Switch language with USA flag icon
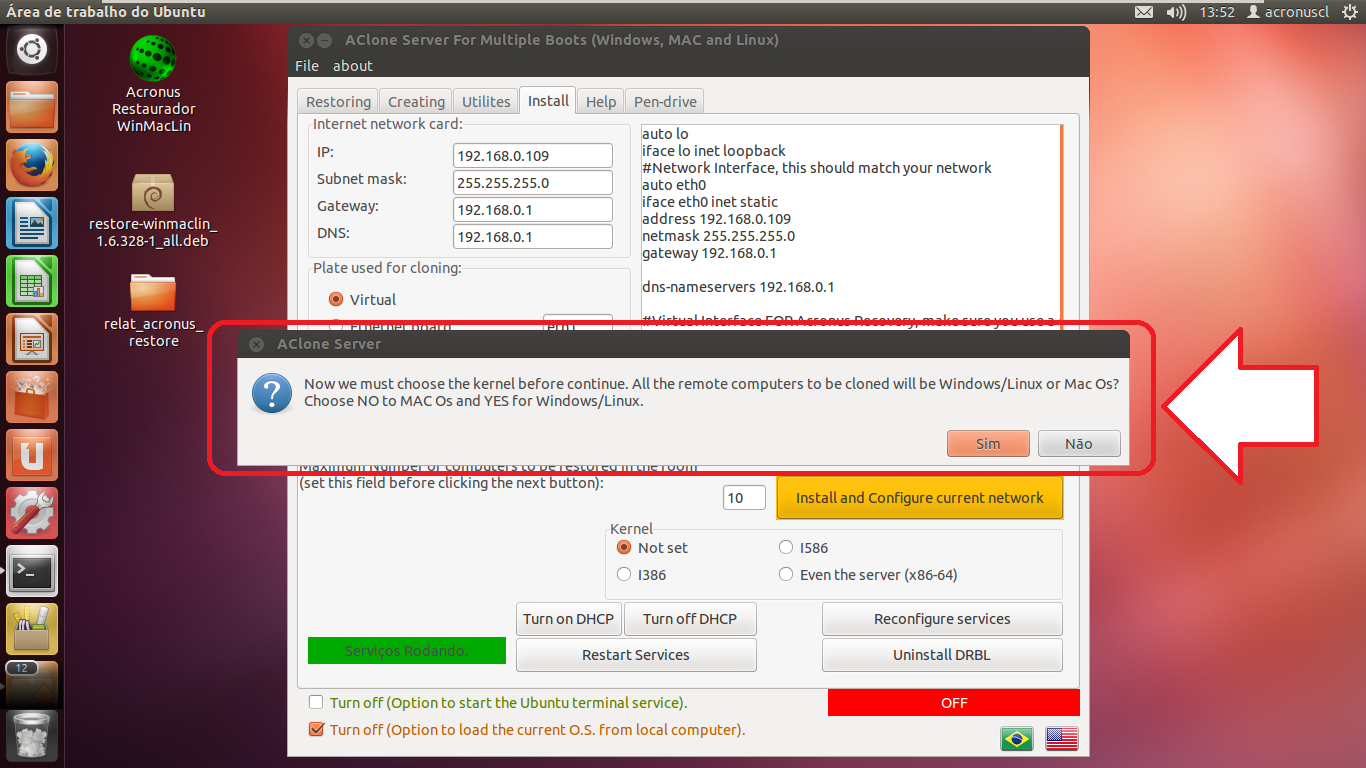The height and width of the screenshot is (768, 1366). pos(1061,739)
